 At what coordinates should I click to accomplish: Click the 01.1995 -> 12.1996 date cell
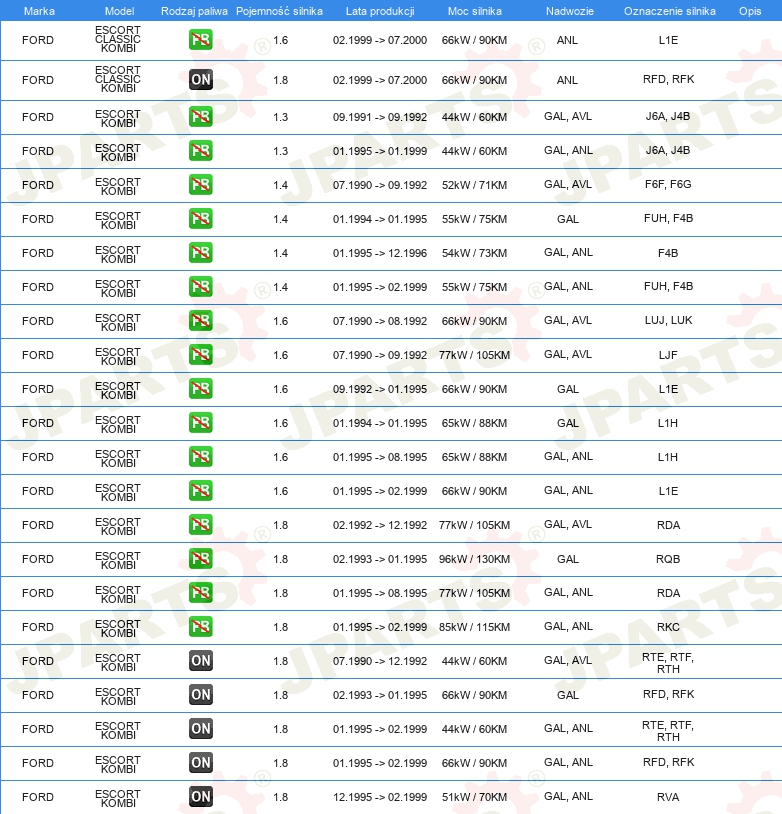click(380, 253)
